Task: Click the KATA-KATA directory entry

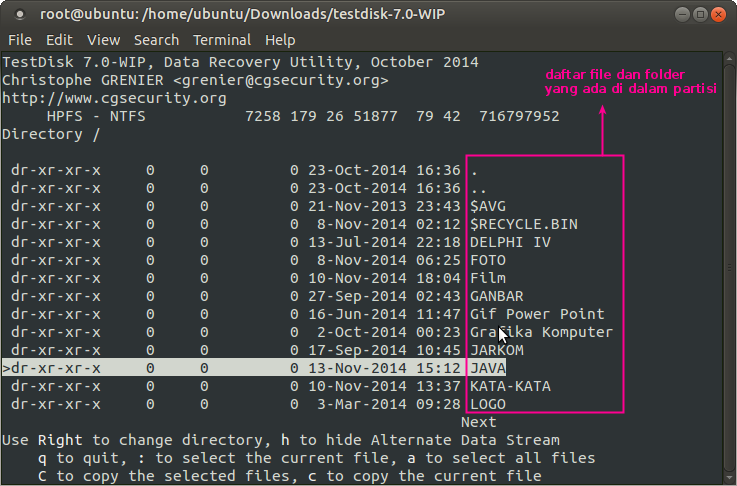Action: [510, 386]
